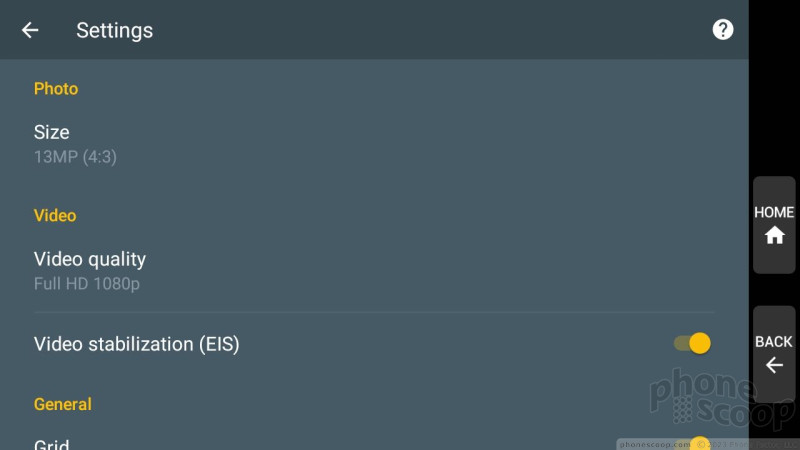Open the photo Size option
The image size is (800, 450).
pos(374,144)
